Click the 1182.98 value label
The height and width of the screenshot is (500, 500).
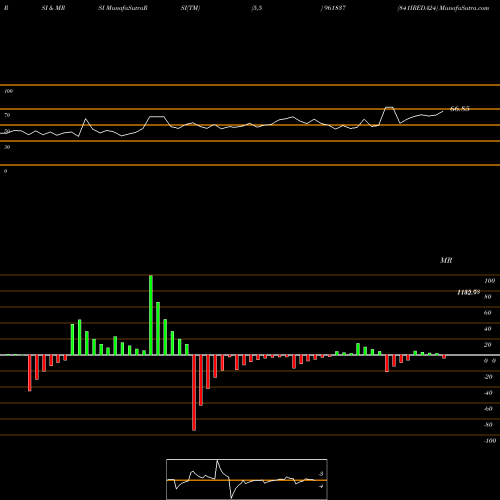pos(469,292)
